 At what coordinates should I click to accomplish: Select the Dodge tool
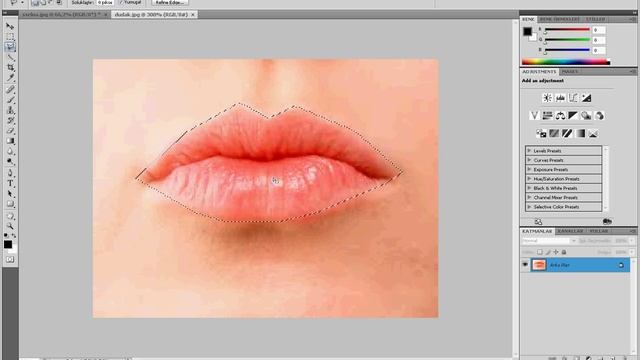click(x=10, y=162)
